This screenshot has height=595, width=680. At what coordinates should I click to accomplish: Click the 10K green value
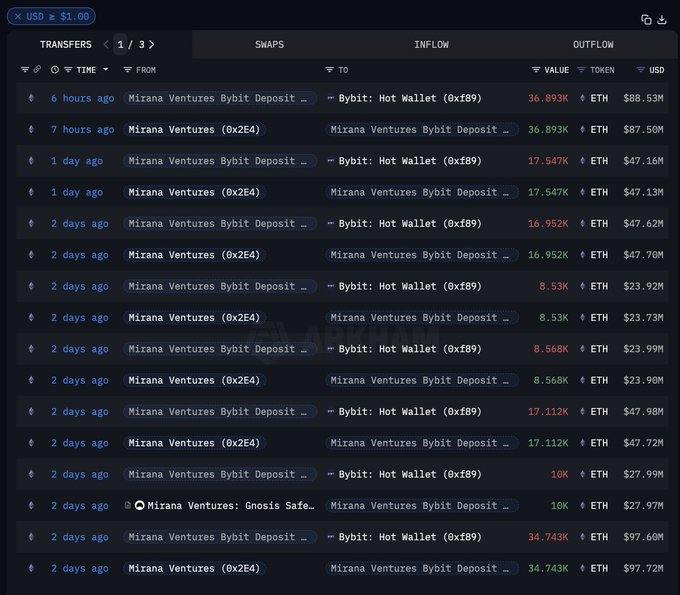click(559, 505)
